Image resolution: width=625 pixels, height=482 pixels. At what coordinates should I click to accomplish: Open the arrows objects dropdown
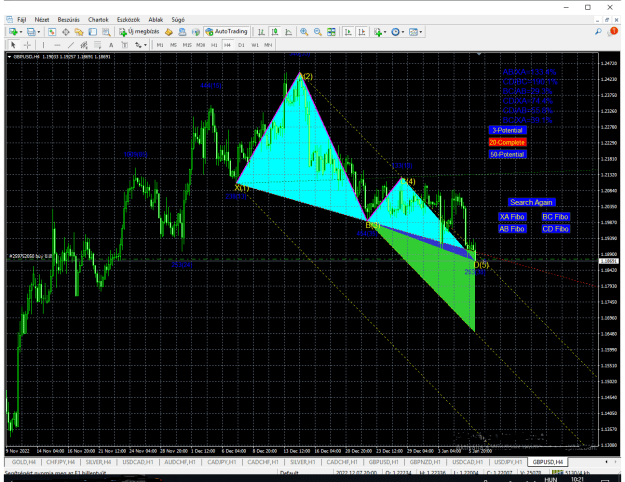click(141, 45)
